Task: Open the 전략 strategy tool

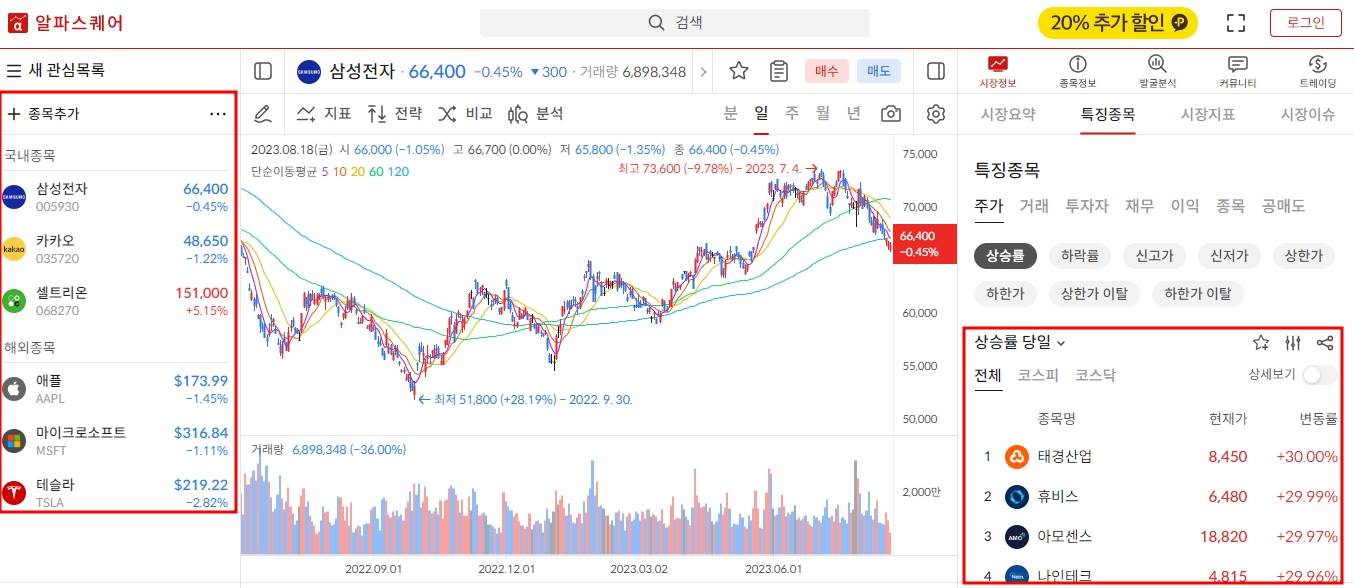Action: coord(394,114)
